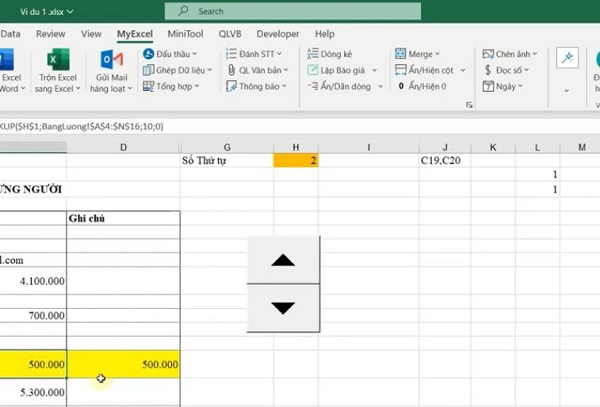Viewport: 600px width, 407px height.
Task: Click the search magnifier icon
Action: tap(183, 11)
